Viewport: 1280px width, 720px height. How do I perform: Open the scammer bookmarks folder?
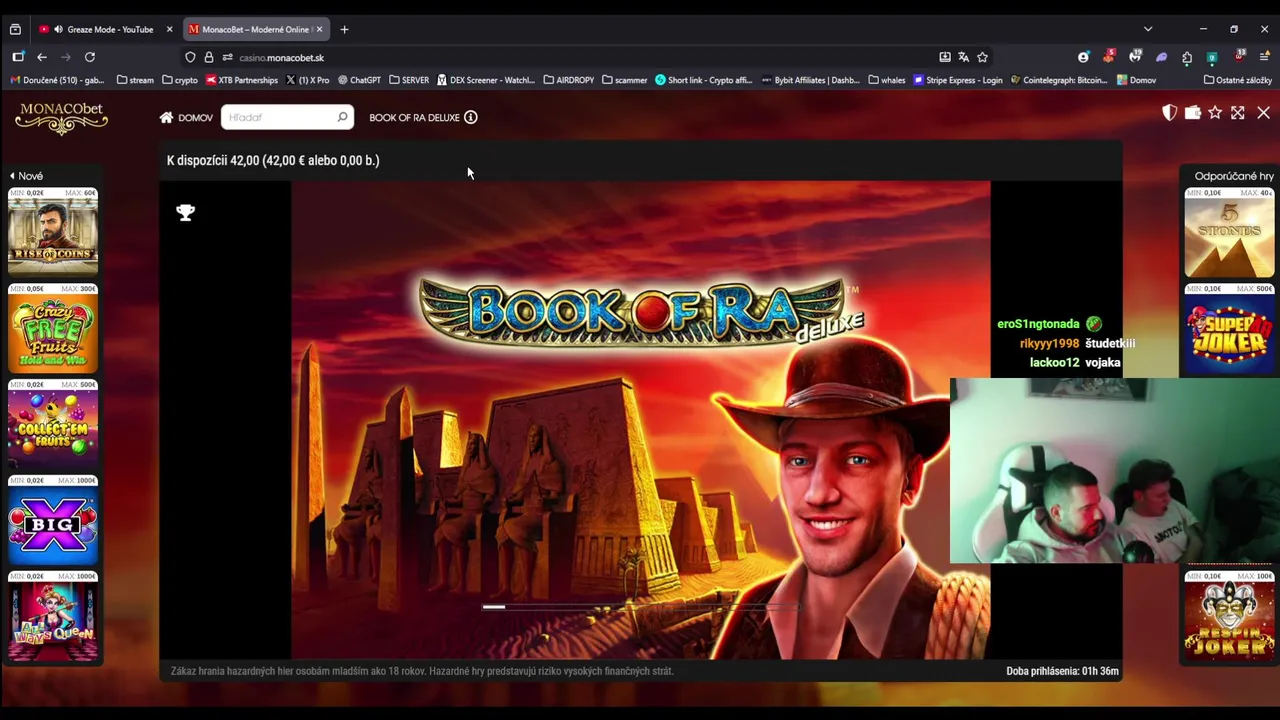(624, 80)
